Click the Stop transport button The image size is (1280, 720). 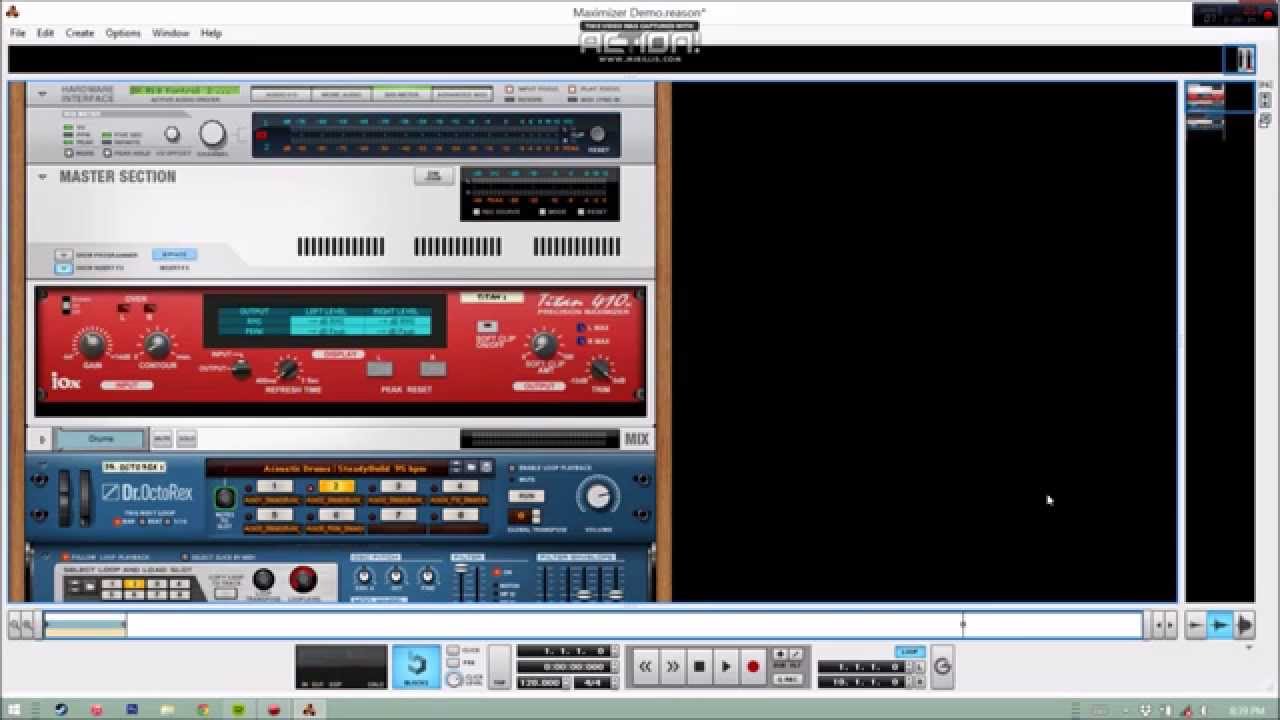point(700,667)
